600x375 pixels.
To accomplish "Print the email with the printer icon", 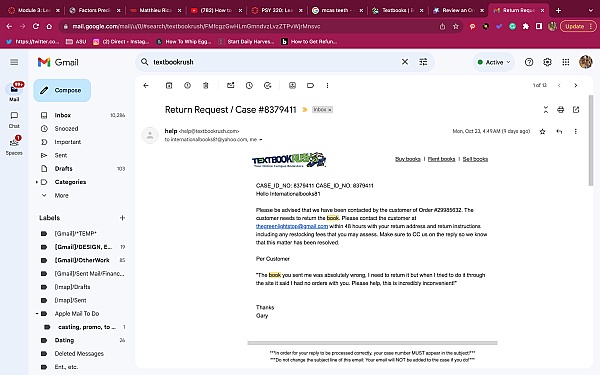I will pos(560,110).
